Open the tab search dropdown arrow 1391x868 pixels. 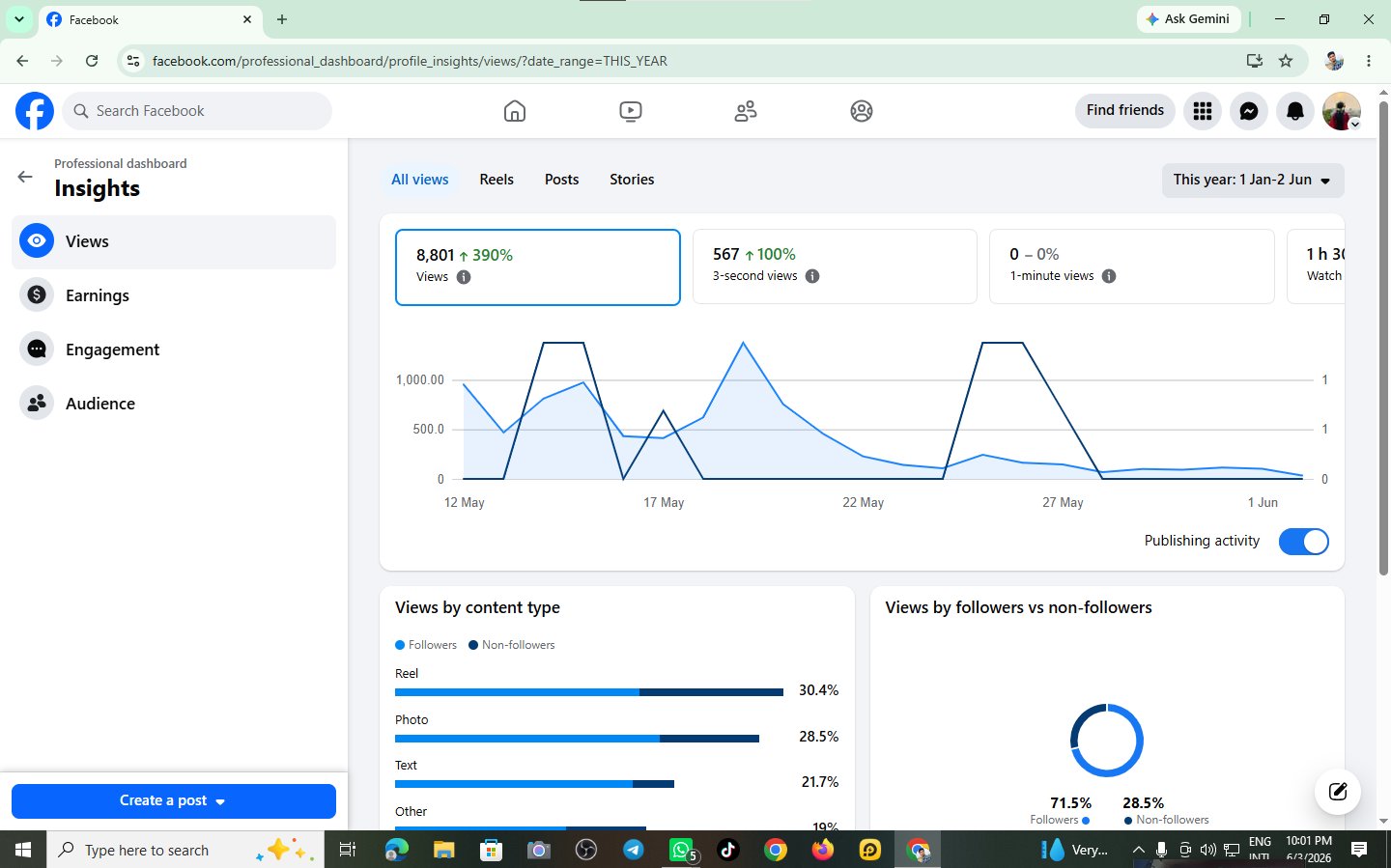point(18,19)
